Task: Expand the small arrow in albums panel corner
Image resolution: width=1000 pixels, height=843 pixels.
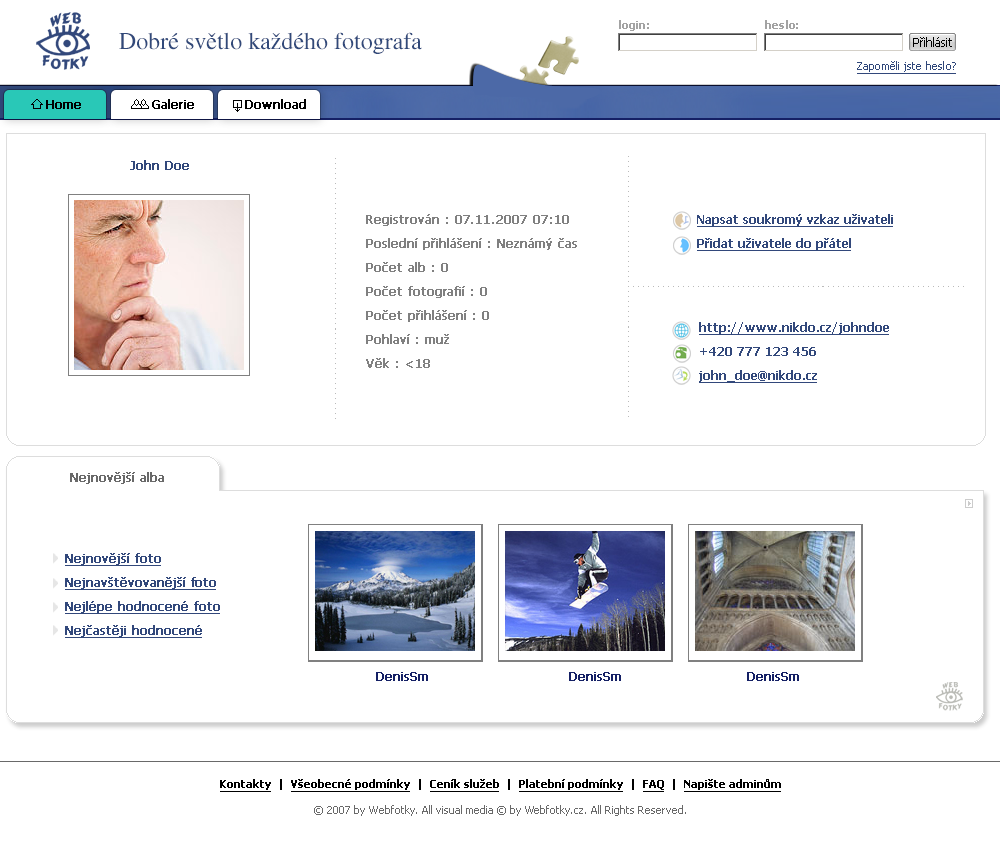Action: (x=969, y=504)
